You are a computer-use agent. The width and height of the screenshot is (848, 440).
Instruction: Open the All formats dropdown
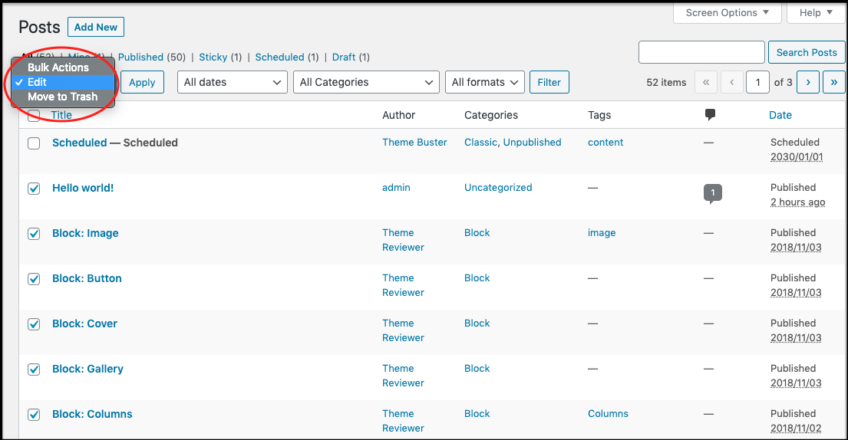485,82
